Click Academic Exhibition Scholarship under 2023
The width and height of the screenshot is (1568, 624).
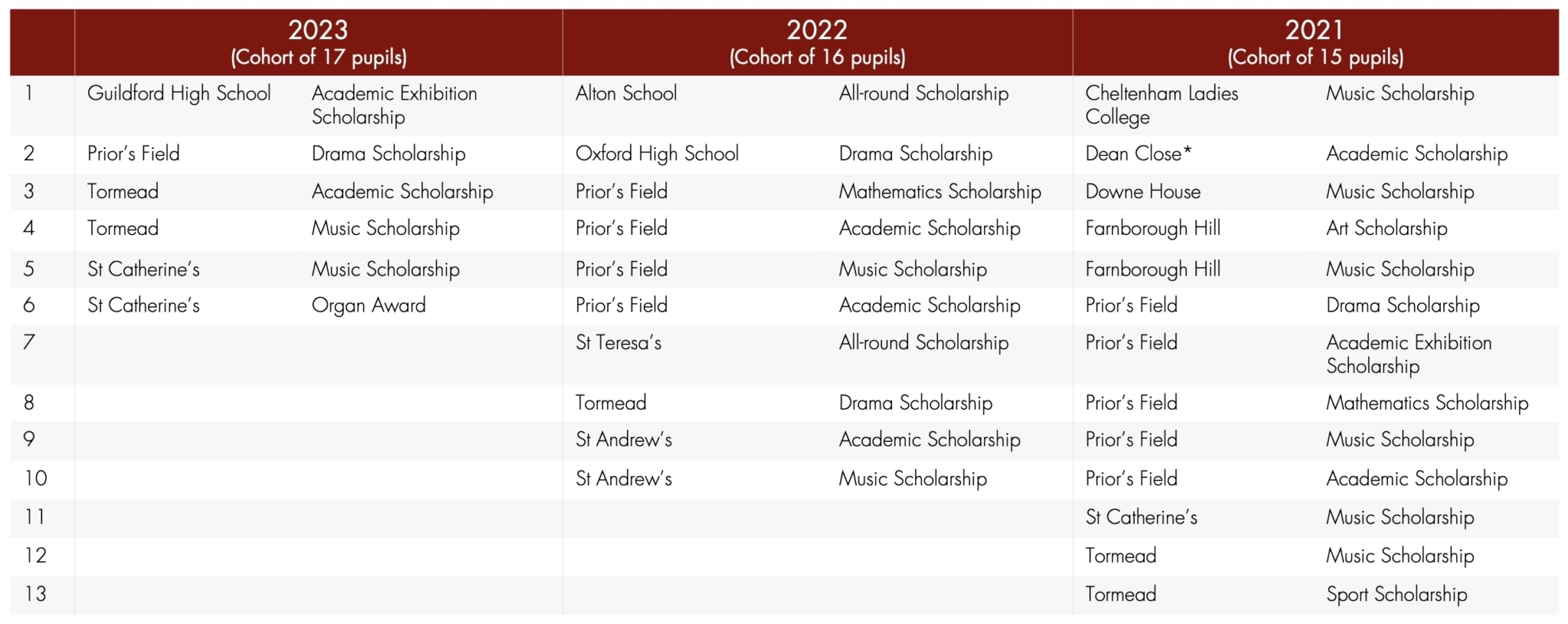(x=394, y=105)
